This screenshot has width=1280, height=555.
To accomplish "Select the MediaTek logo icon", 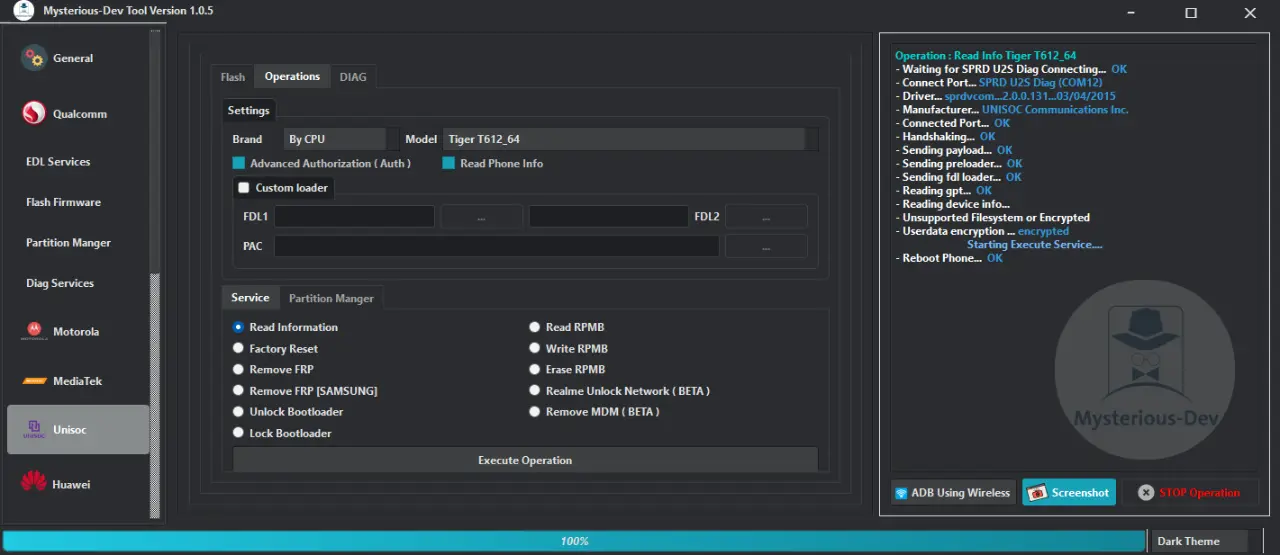I will tap(34, 381).
